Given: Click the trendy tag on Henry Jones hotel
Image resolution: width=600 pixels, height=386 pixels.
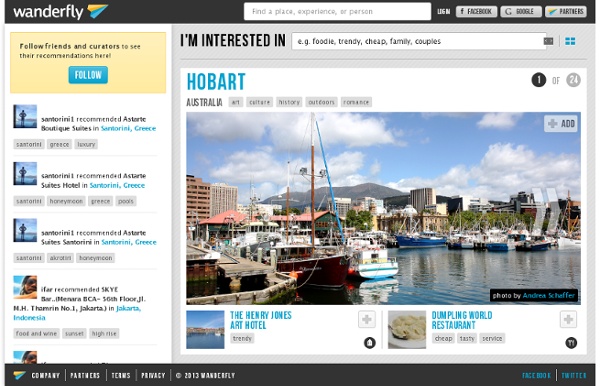Looking at the screenshot, I should tap(242, 339).
